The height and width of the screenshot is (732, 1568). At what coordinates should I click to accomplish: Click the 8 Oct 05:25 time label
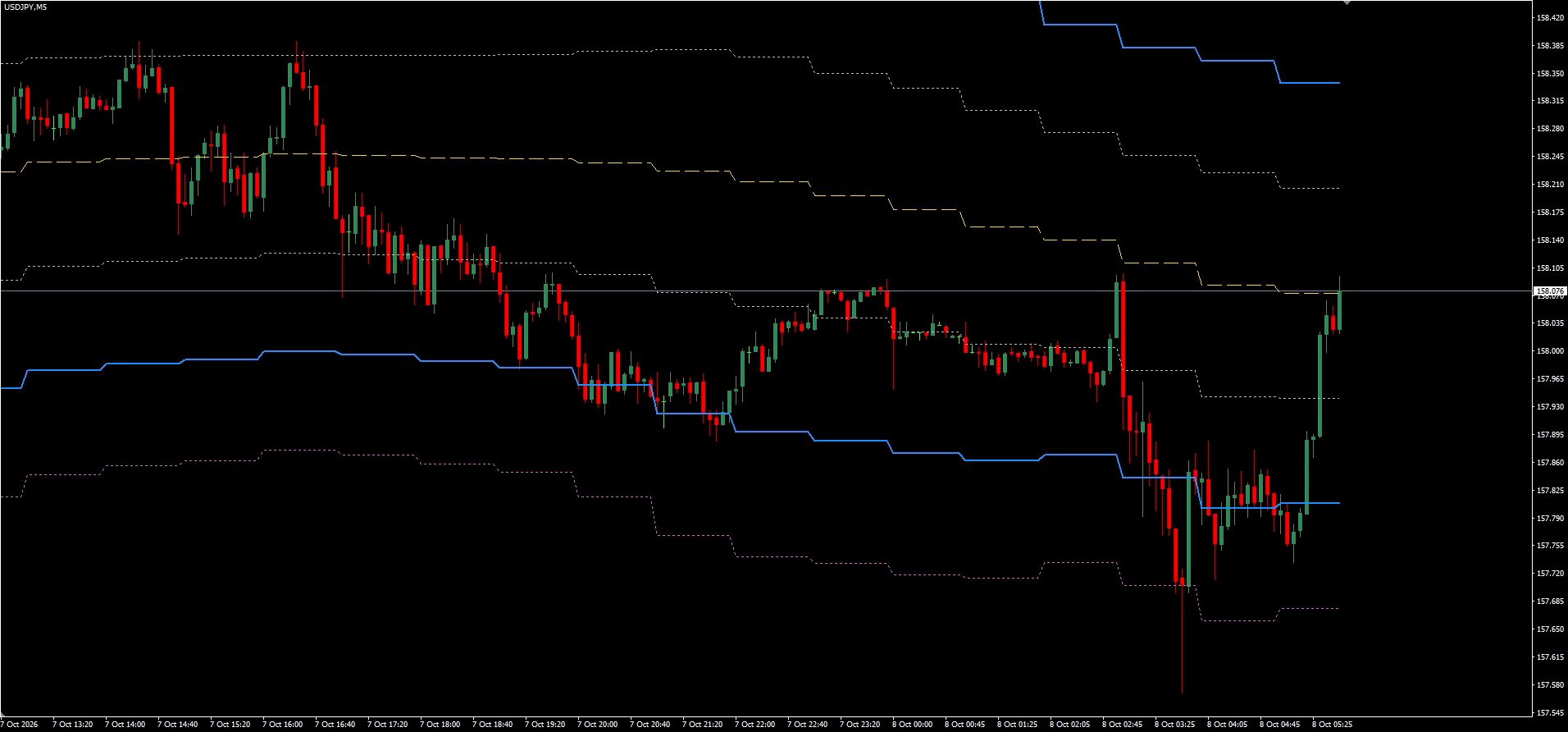[1332, 725]
